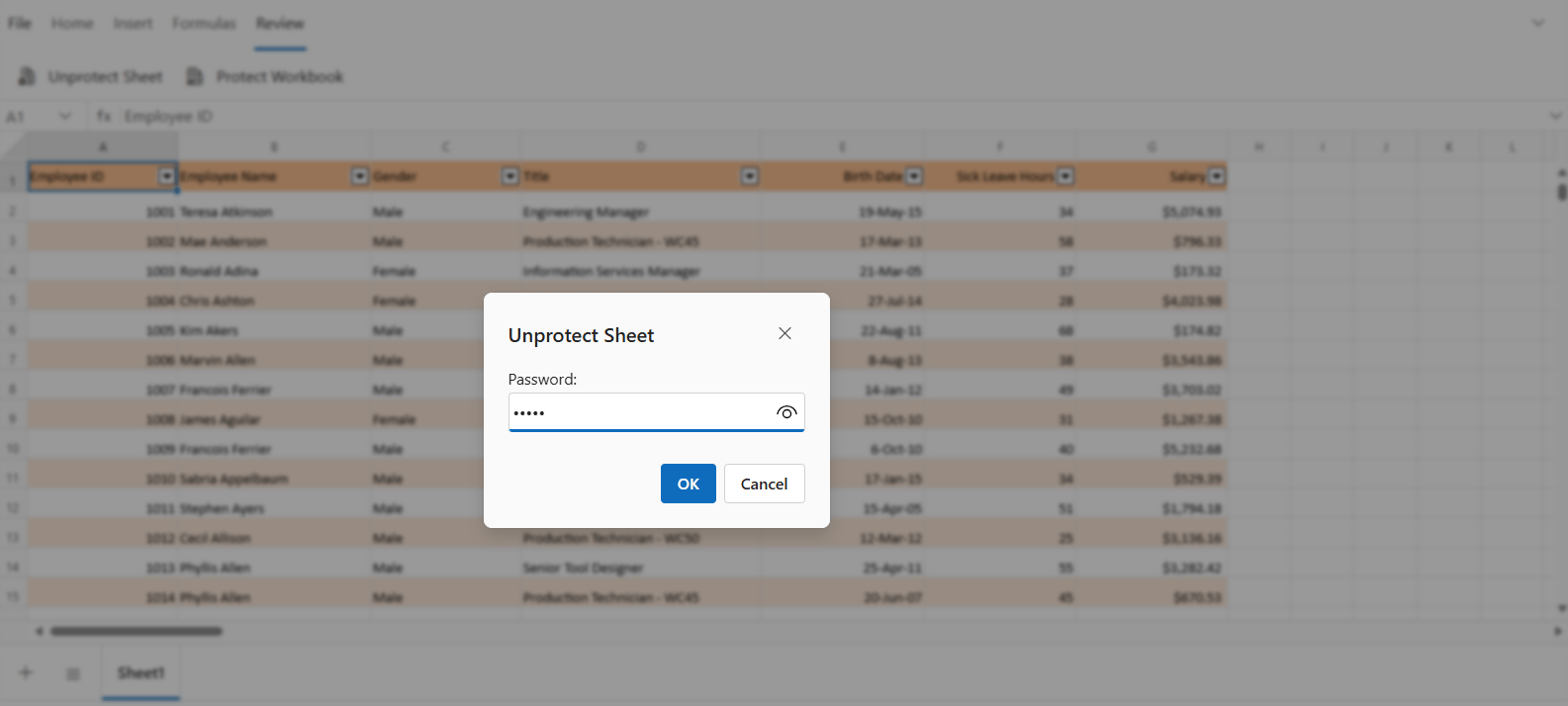The height and width of the screenshot is (706, 1568).
Task: Click the Employee ID formula bar text
Action: click(168, 116)
